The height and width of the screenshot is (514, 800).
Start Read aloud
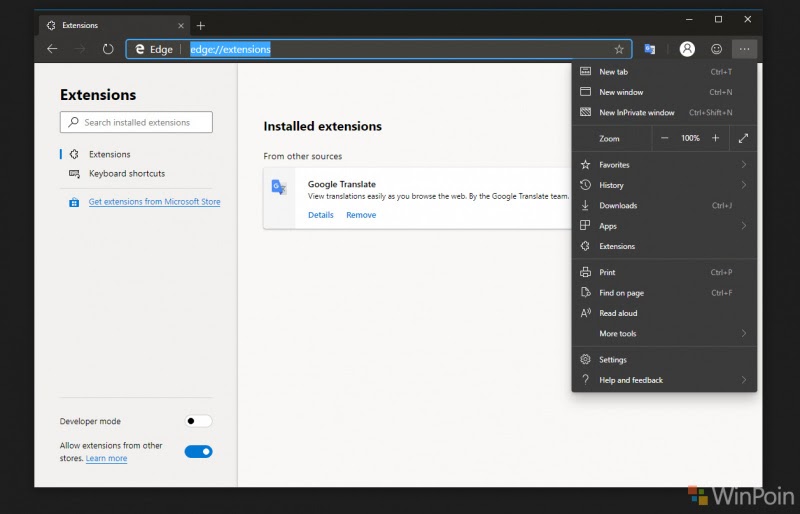664,313
